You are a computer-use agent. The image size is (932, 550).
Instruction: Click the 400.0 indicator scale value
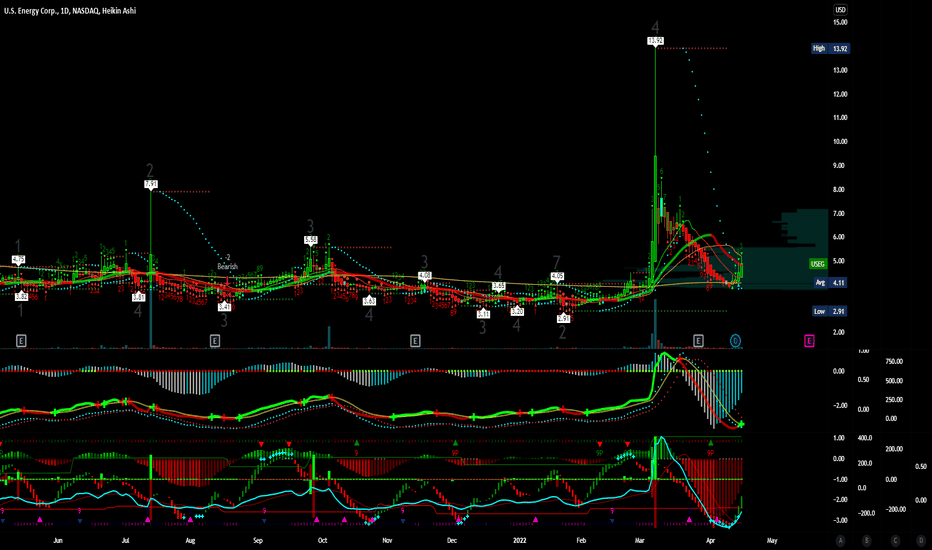(864, 438)
